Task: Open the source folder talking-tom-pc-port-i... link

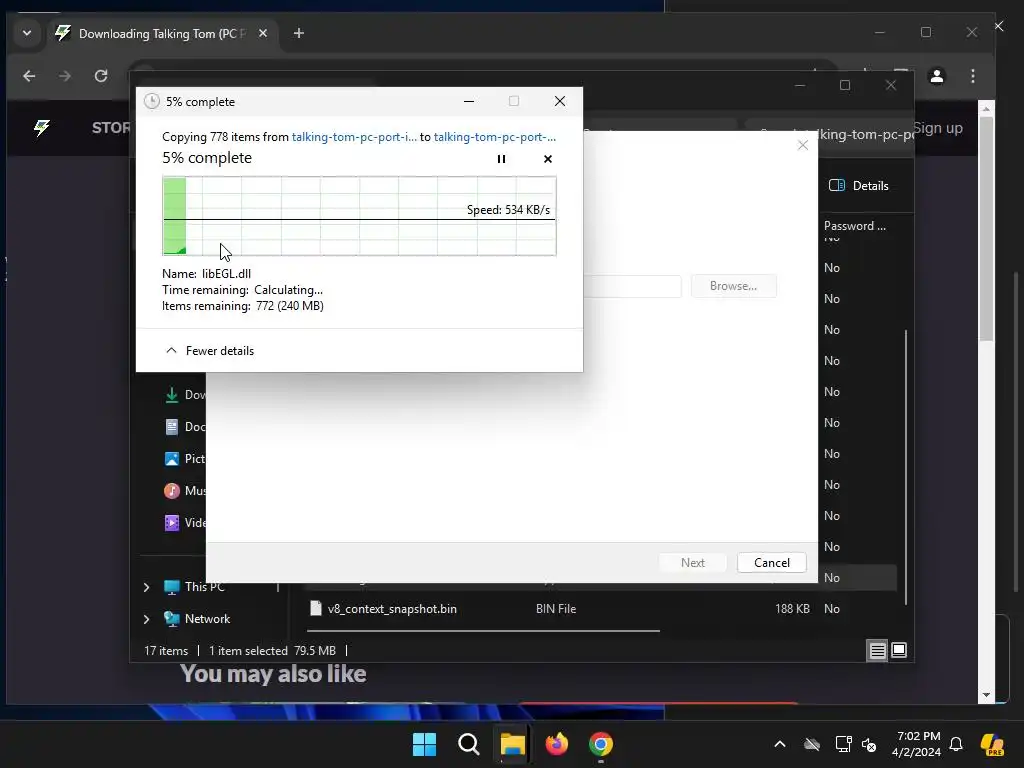Action: [353, 137]
